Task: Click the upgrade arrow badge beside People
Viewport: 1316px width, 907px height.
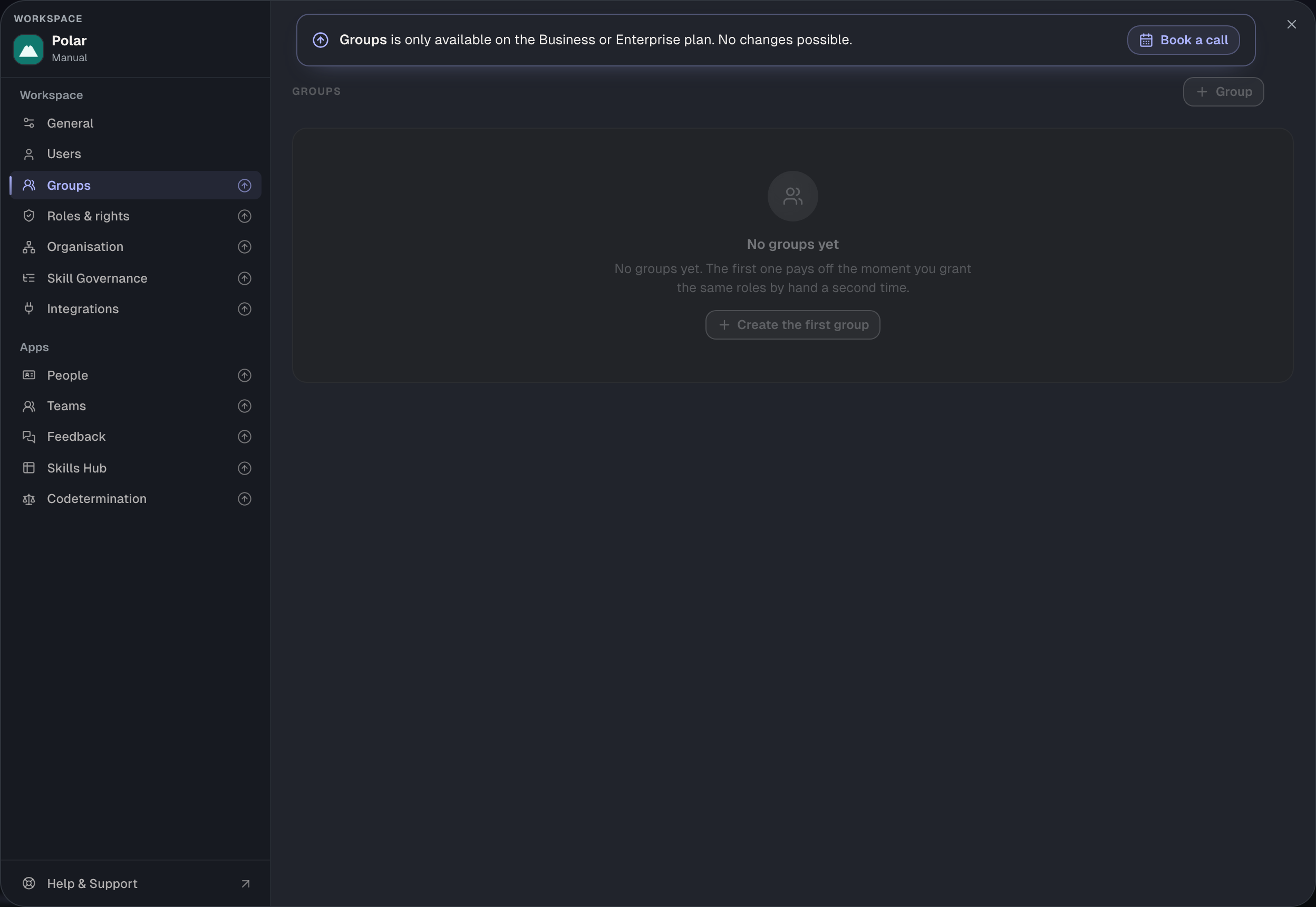Action: (x=244, y=375)
